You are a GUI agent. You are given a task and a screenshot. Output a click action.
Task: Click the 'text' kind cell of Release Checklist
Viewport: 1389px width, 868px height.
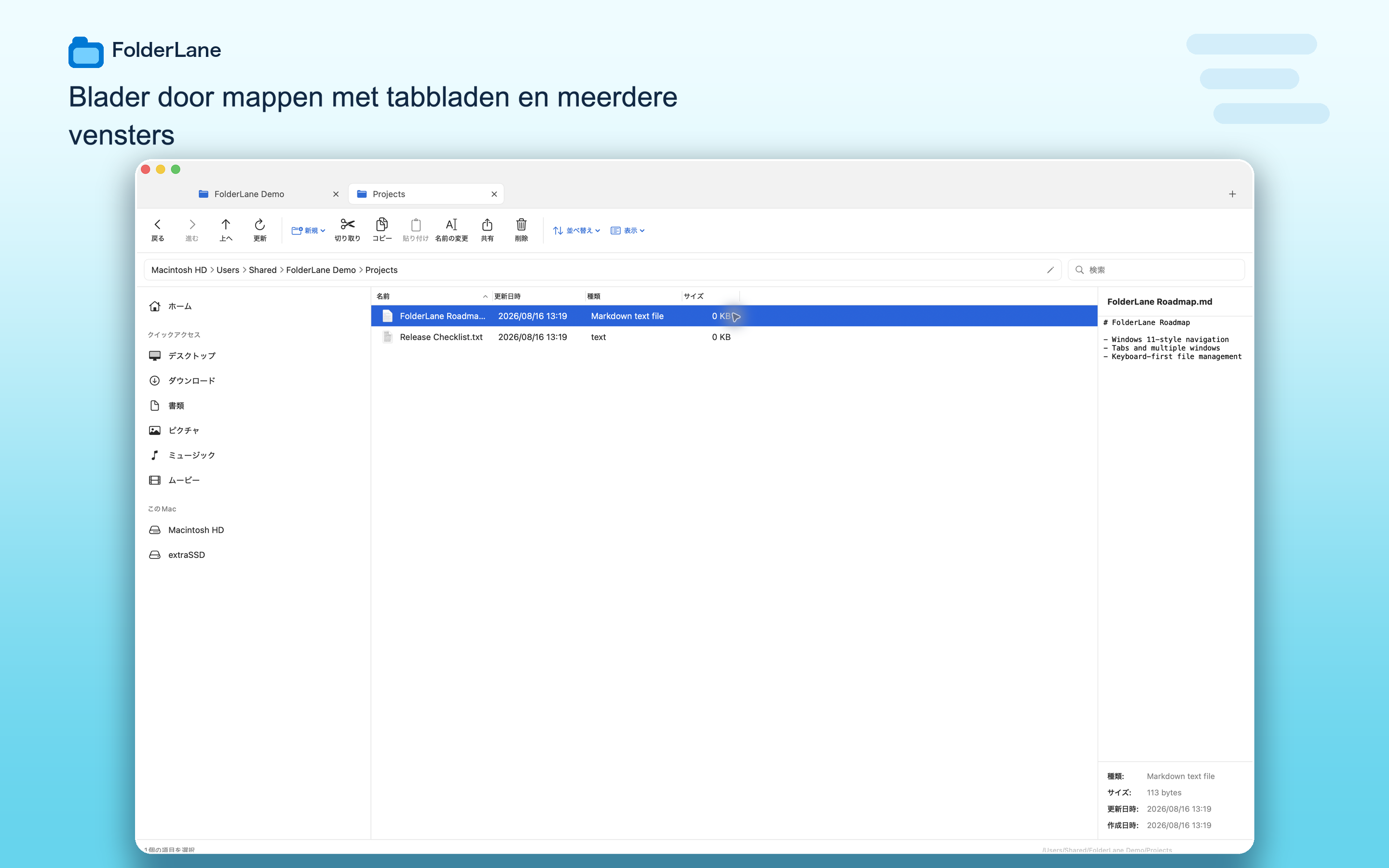[598, 337]
